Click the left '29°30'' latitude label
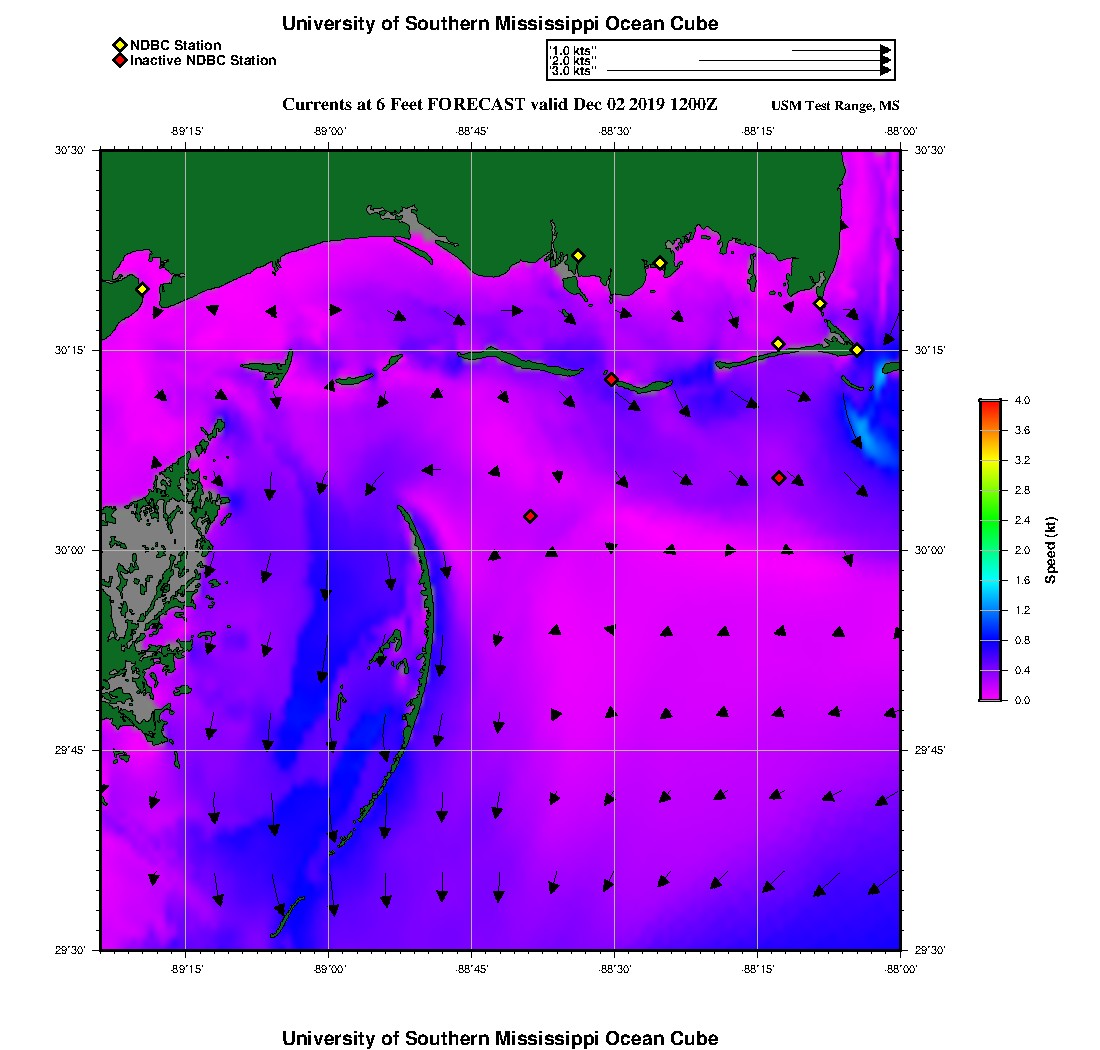This screenshot has width=1100, height=1050. (70, 950)
